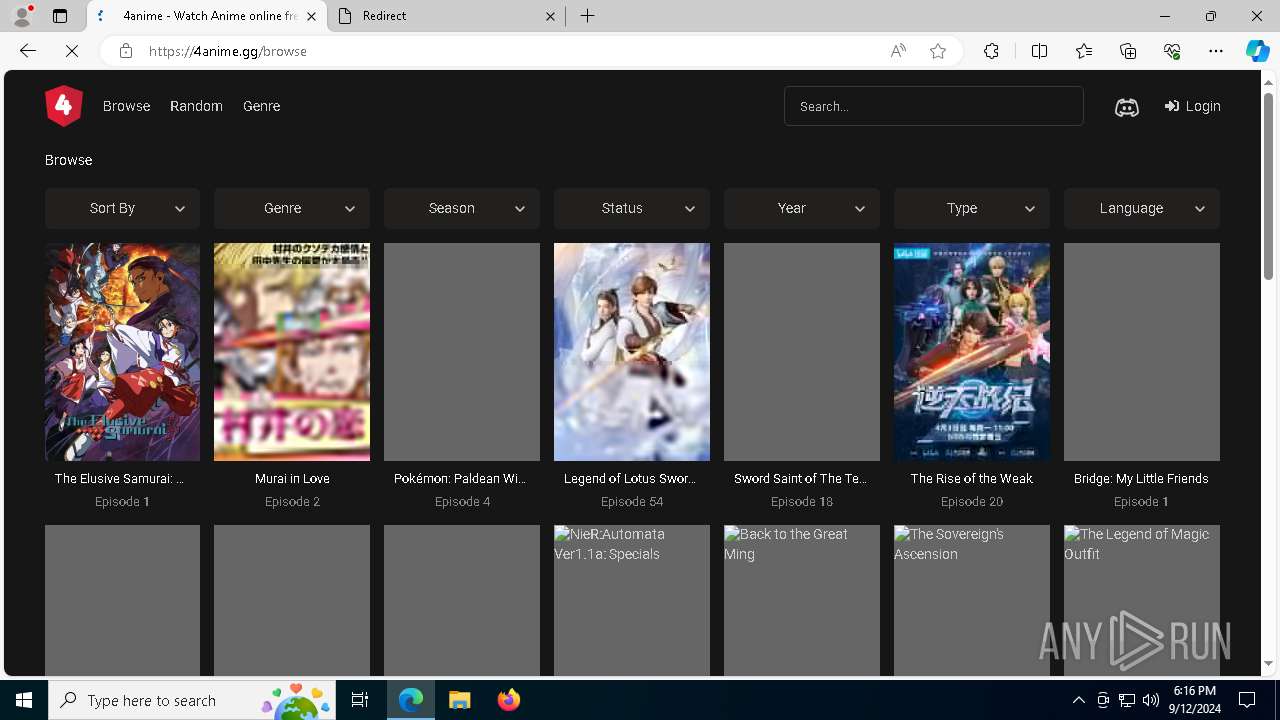Open the Windows Start menu
Viewport: 1280px width, 720px height.
[24, 700]
